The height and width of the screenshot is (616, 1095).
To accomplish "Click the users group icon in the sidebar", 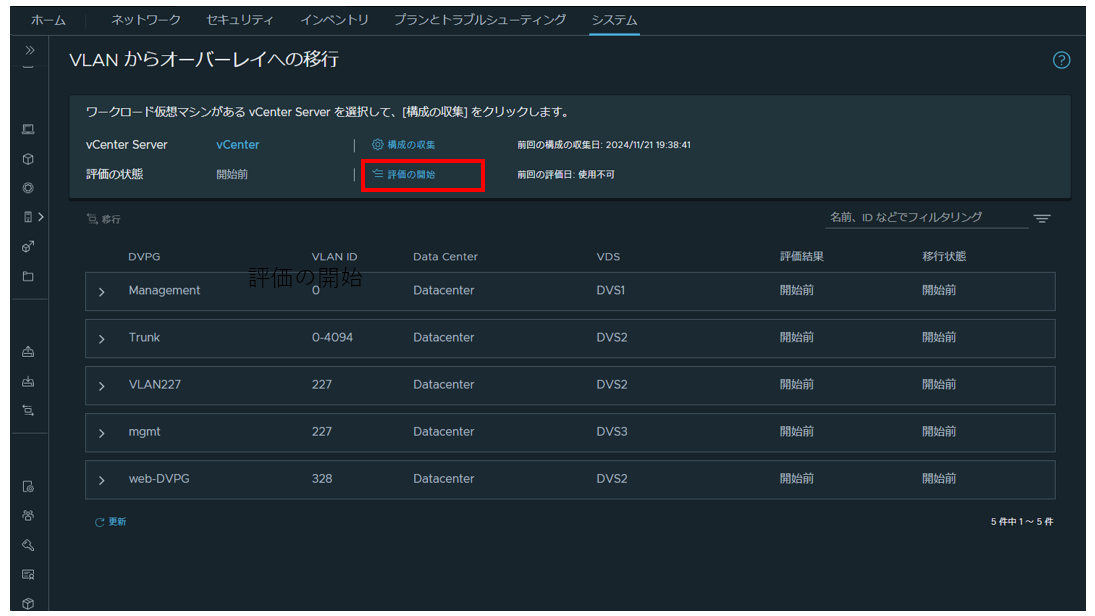I will click(28, 515).
